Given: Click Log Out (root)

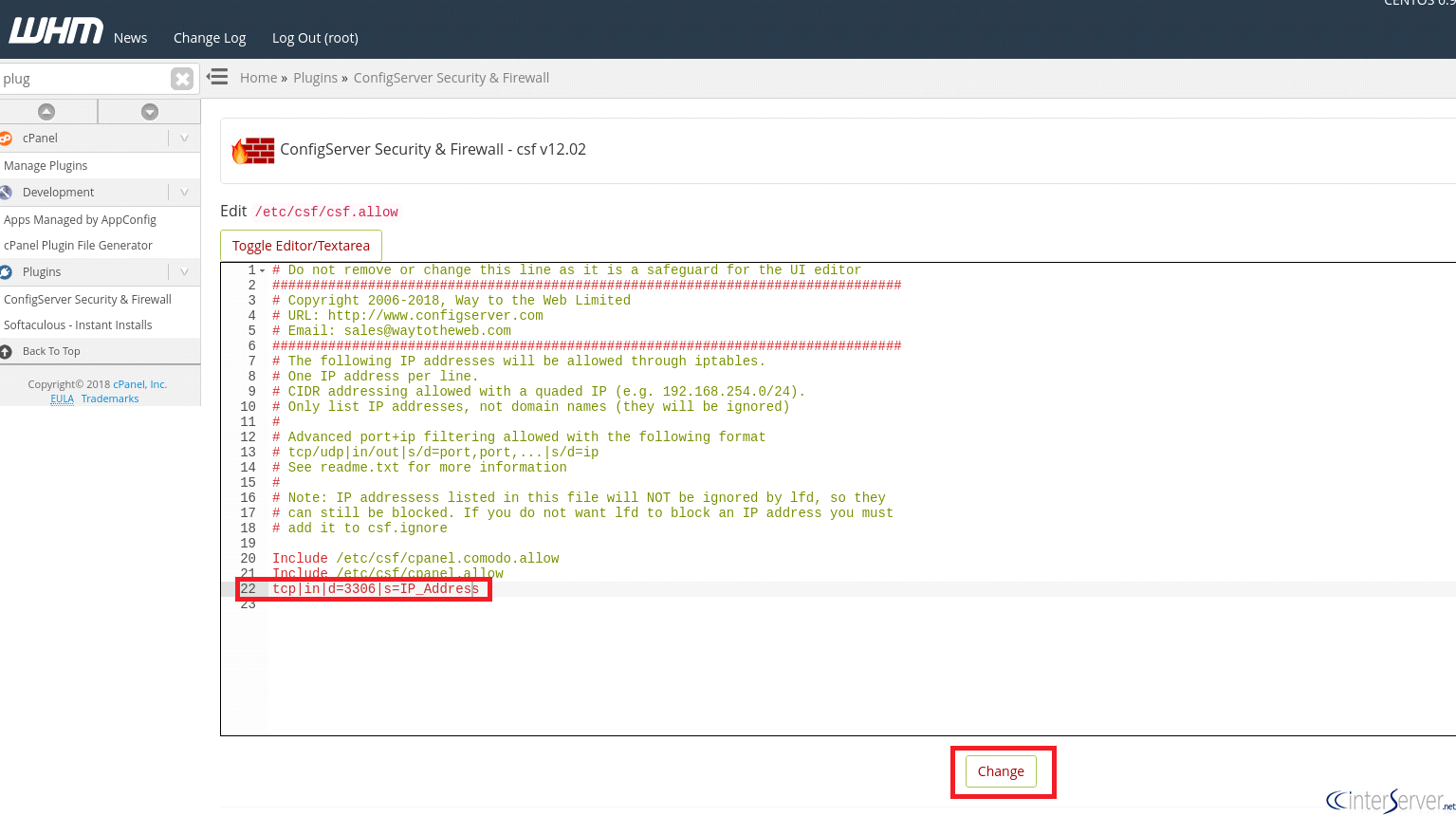Looking at the screenshot, I should 315,38.
